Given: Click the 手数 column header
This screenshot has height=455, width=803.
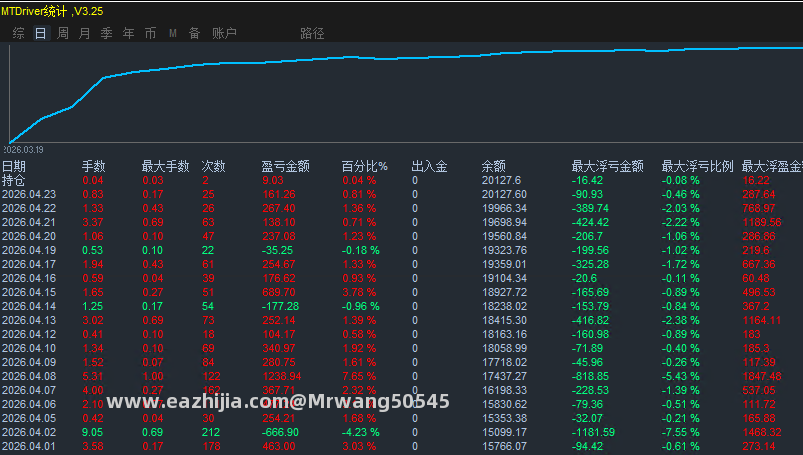Looking at the screenshot, I should point(94,166).
